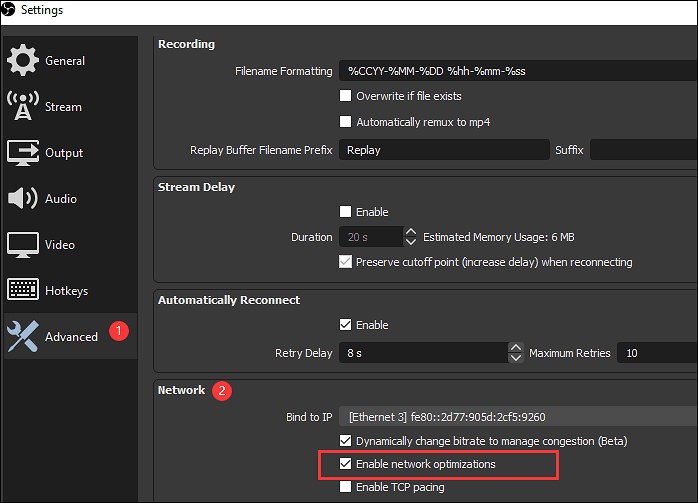Click the Advanced tools icon
The image size is (698, 503).
23,337
